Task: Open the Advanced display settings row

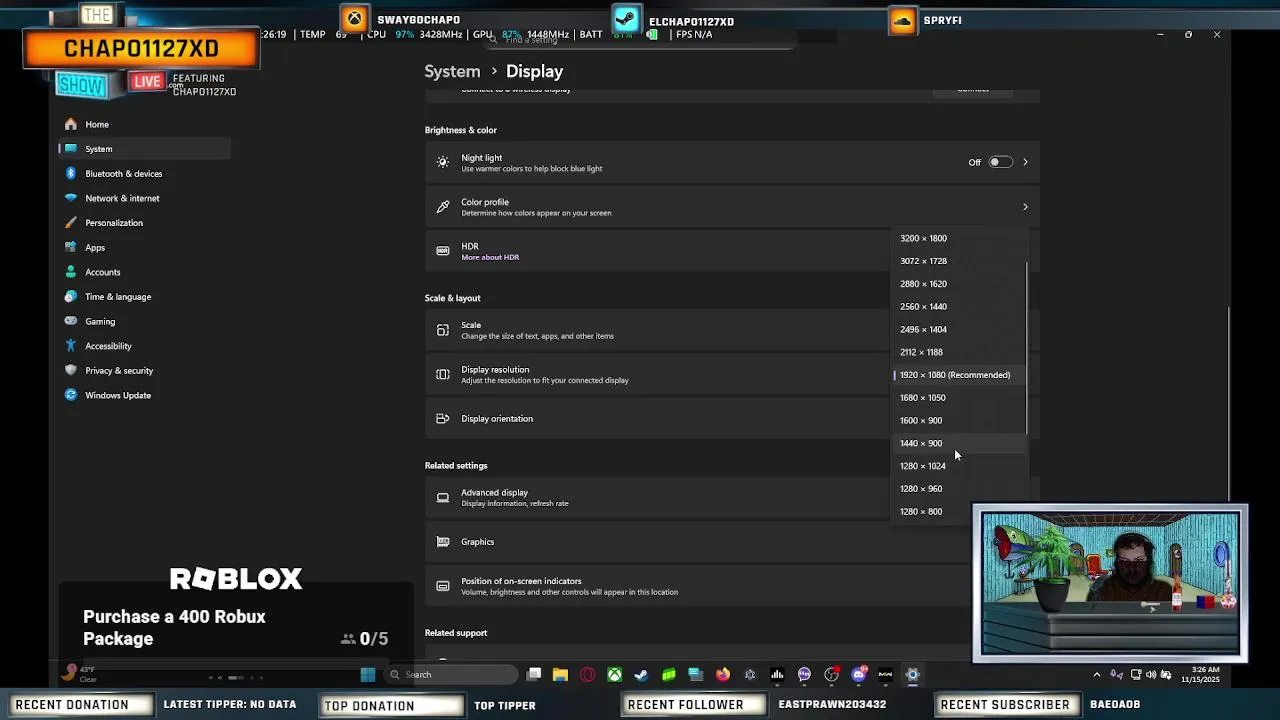Action: tap(732, 497)
